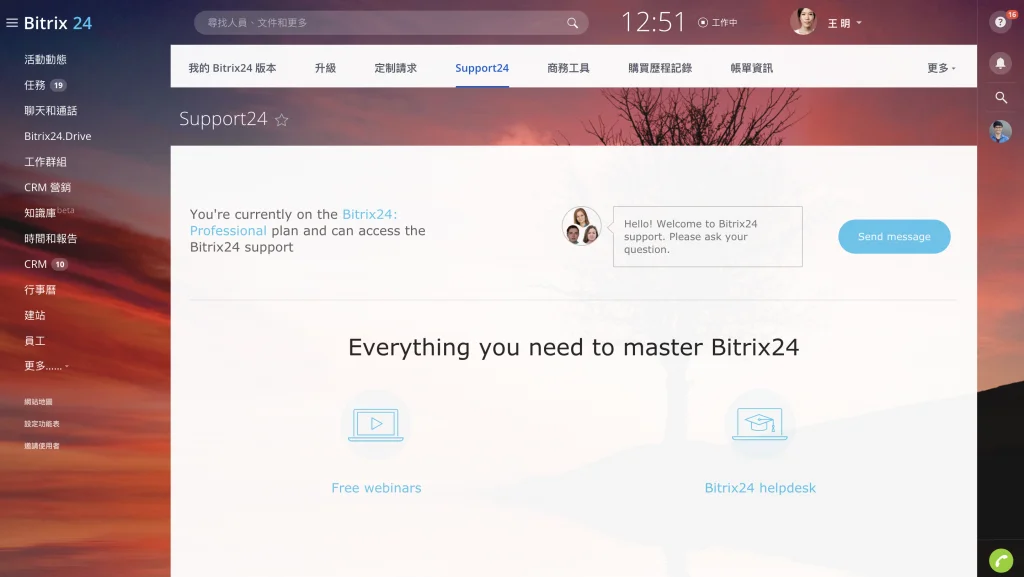Viewport: 1024px width, 577px height.
Task: Open help via the question mark icon
Action: click(1000, 22)
